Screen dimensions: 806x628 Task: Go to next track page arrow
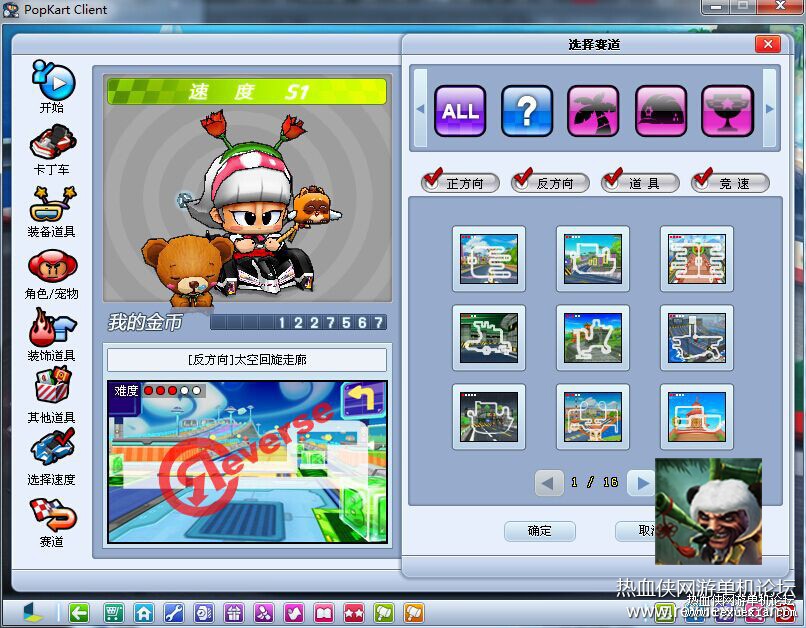tap(642, 483)
